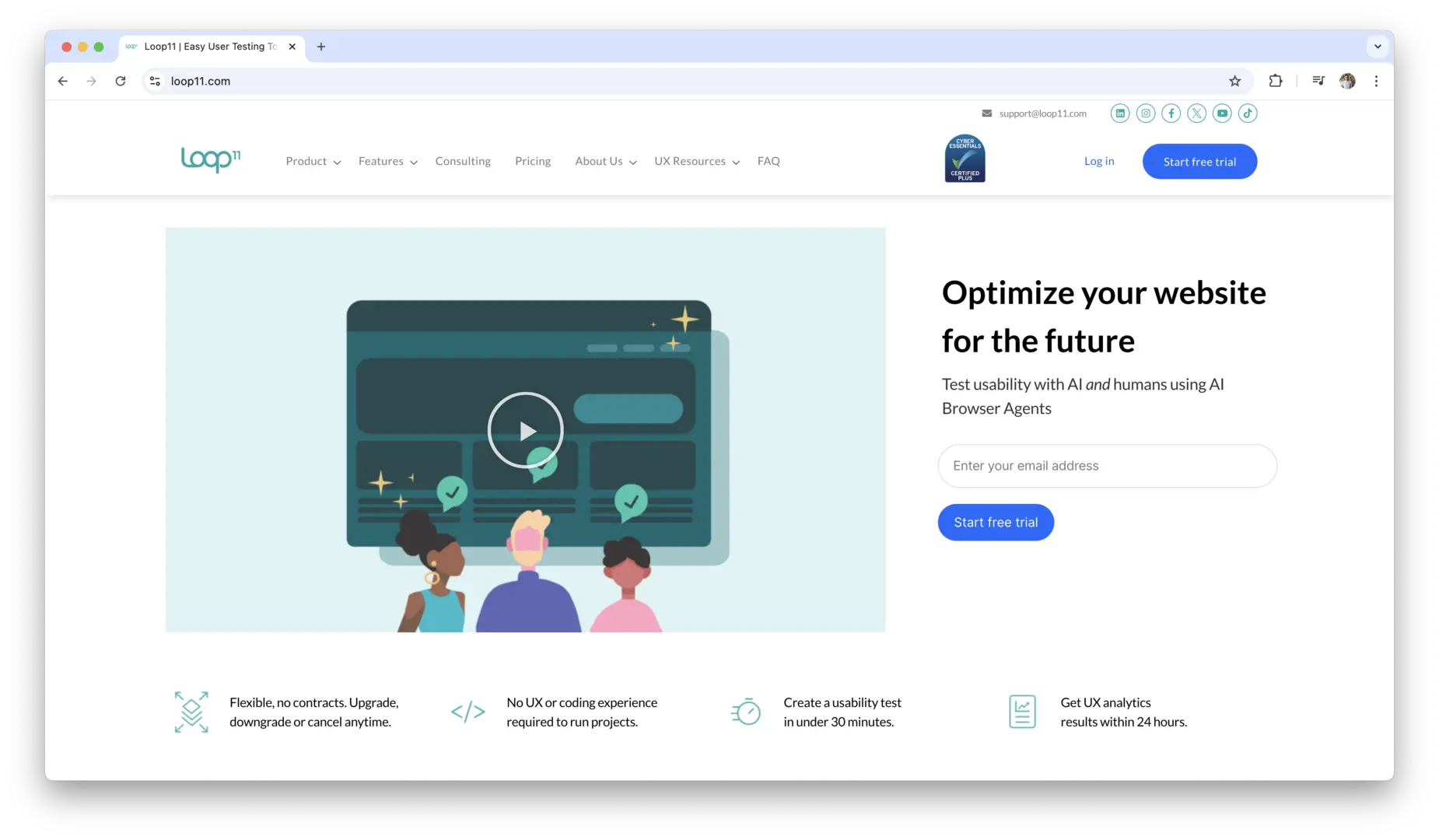The width and height of the screenshot is (1439, 840).
Task: Click the Log in link
Action: coord(1099,161)
